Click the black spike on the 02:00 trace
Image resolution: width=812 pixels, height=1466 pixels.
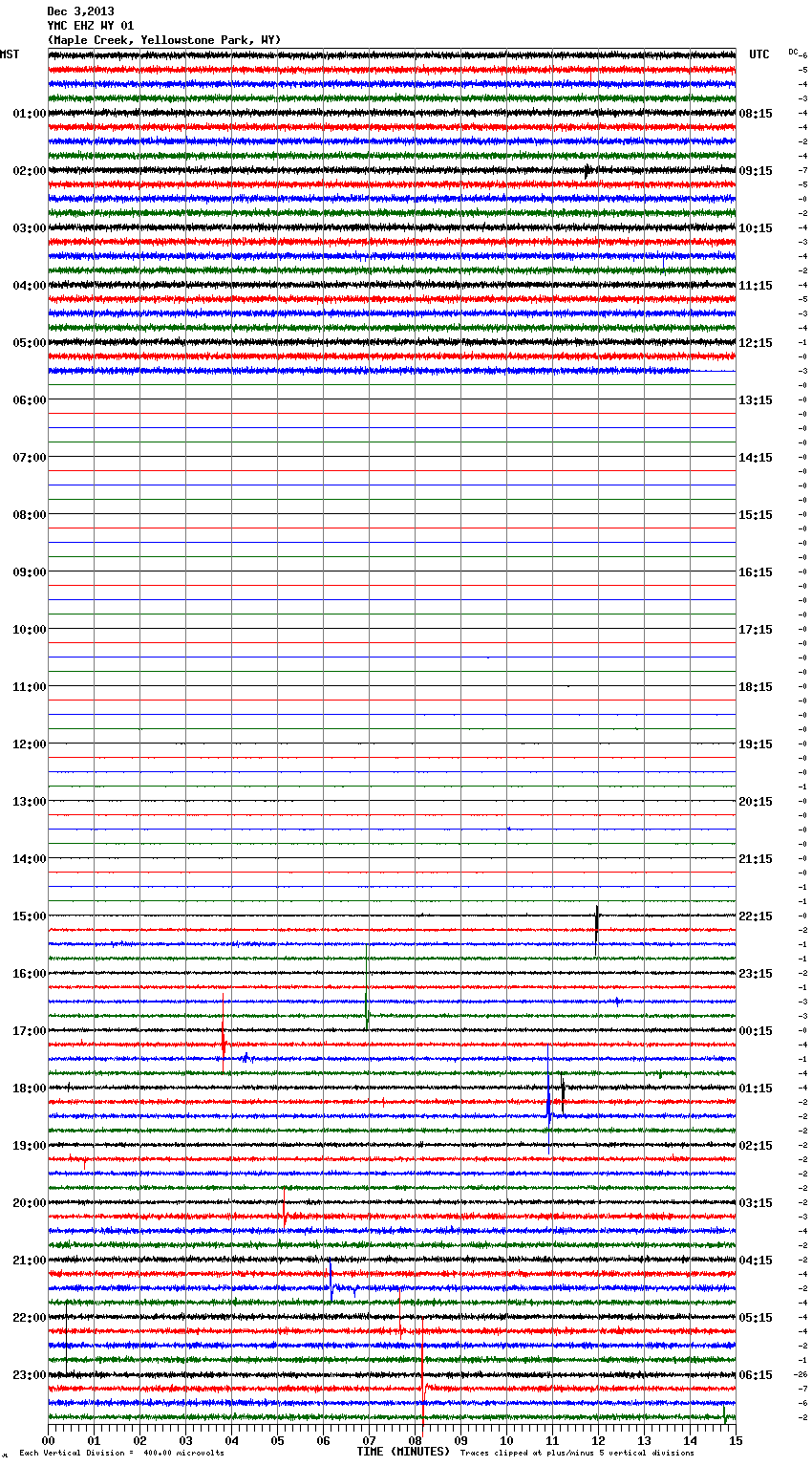point(587,171)
